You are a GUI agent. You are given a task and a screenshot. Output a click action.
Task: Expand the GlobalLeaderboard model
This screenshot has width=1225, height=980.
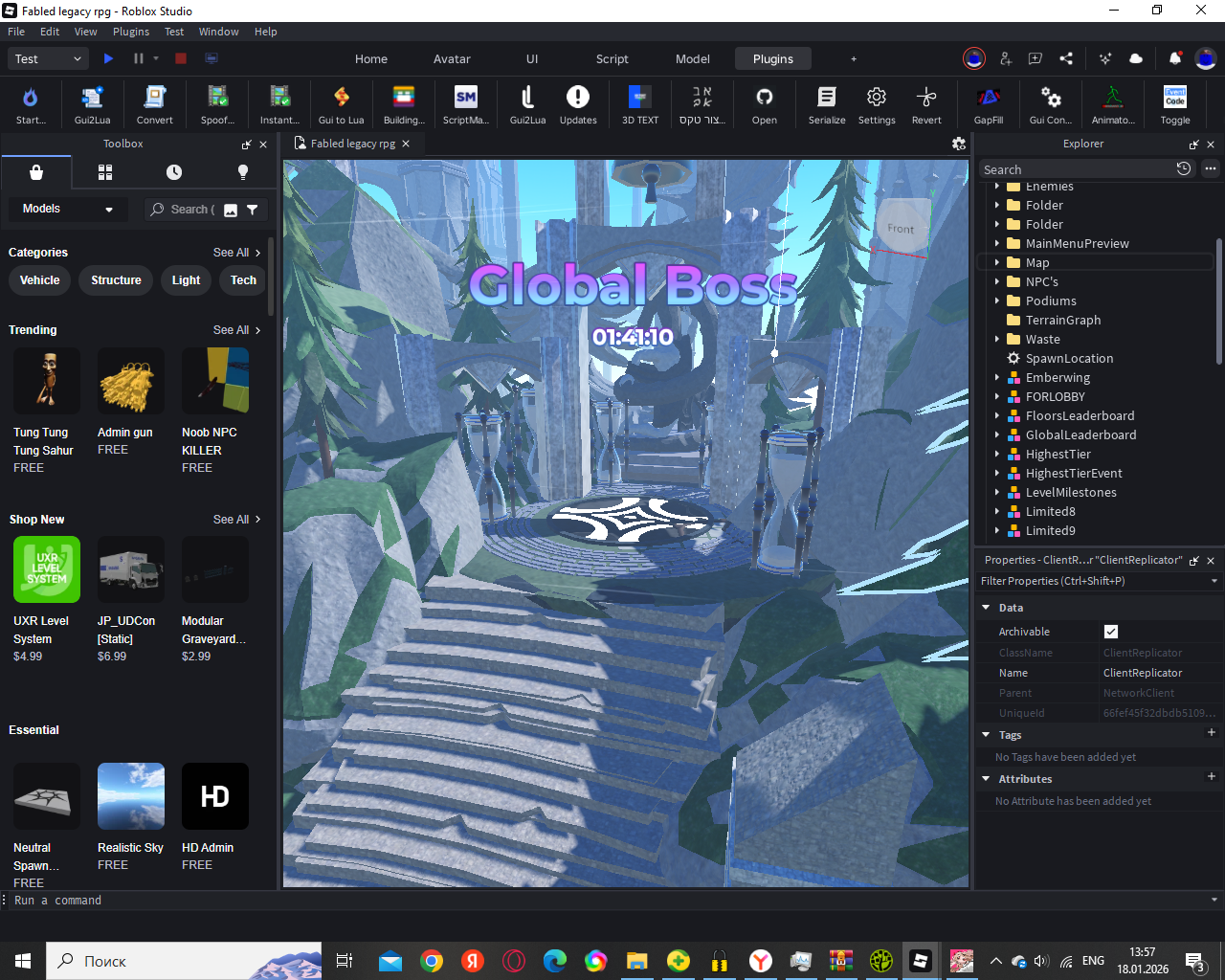pyautogui.click(x=997, y=434)
